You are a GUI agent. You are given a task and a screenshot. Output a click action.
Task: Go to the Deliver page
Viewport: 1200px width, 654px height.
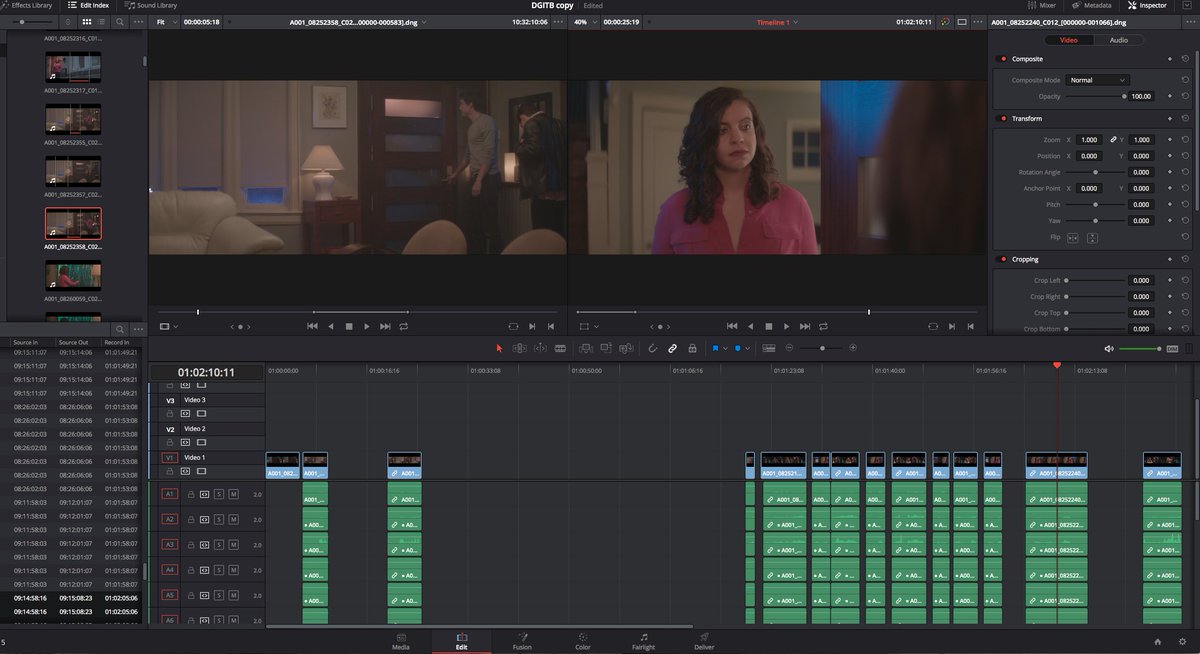pyautogui.click(x=704, y=642)
